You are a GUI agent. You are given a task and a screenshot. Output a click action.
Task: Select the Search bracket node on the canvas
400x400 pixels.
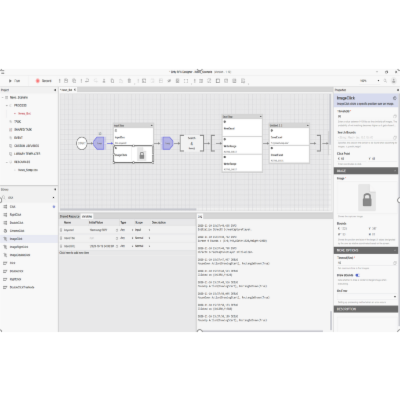point(192,143)
